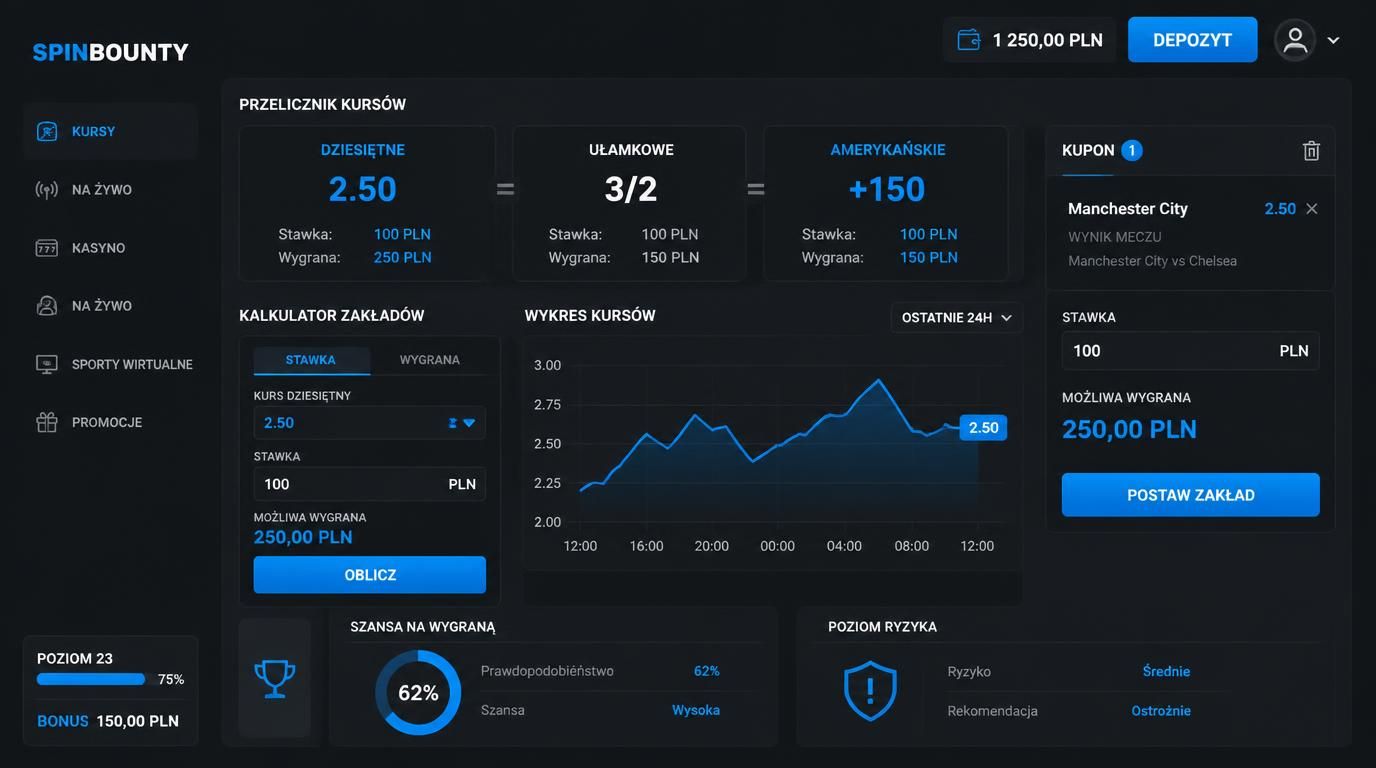
Task: Open the Ostatnie 24H range dropdown
Action: (957, 317)
